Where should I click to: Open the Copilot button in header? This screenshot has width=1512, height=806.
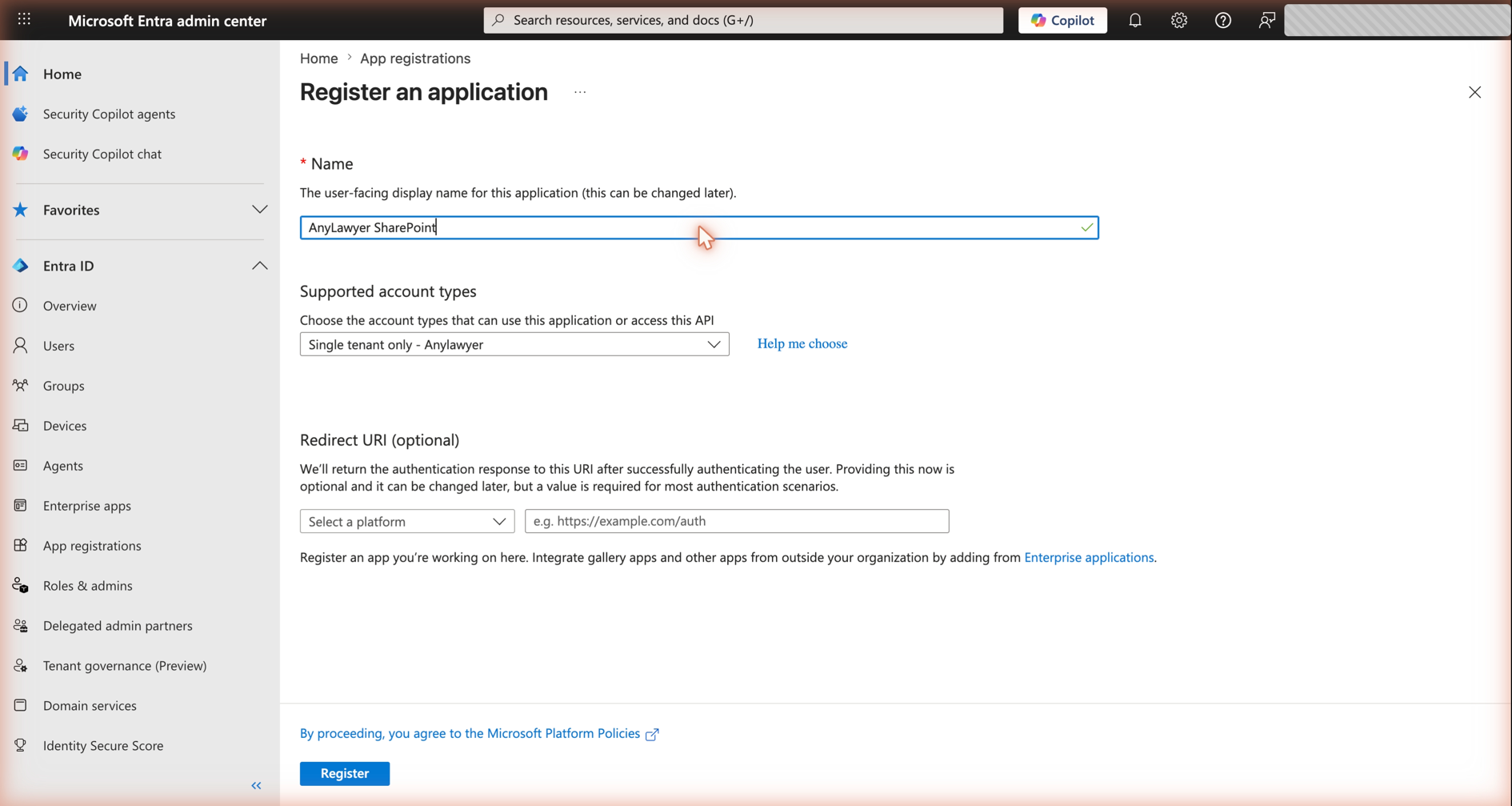pos(1062,20)
